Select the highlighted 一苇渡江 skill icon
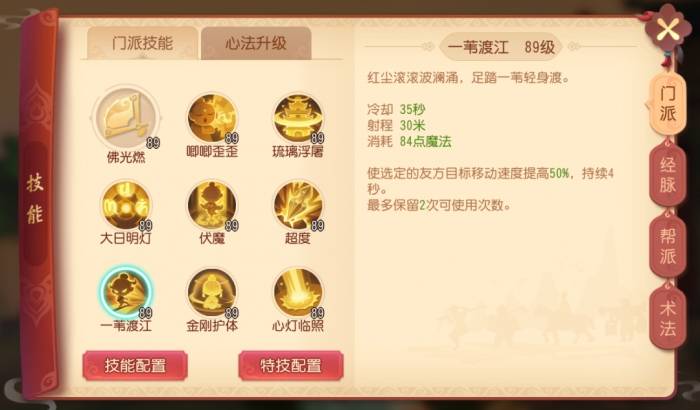The width and height of the screenshot is (700, 410). tap(126, 292)
